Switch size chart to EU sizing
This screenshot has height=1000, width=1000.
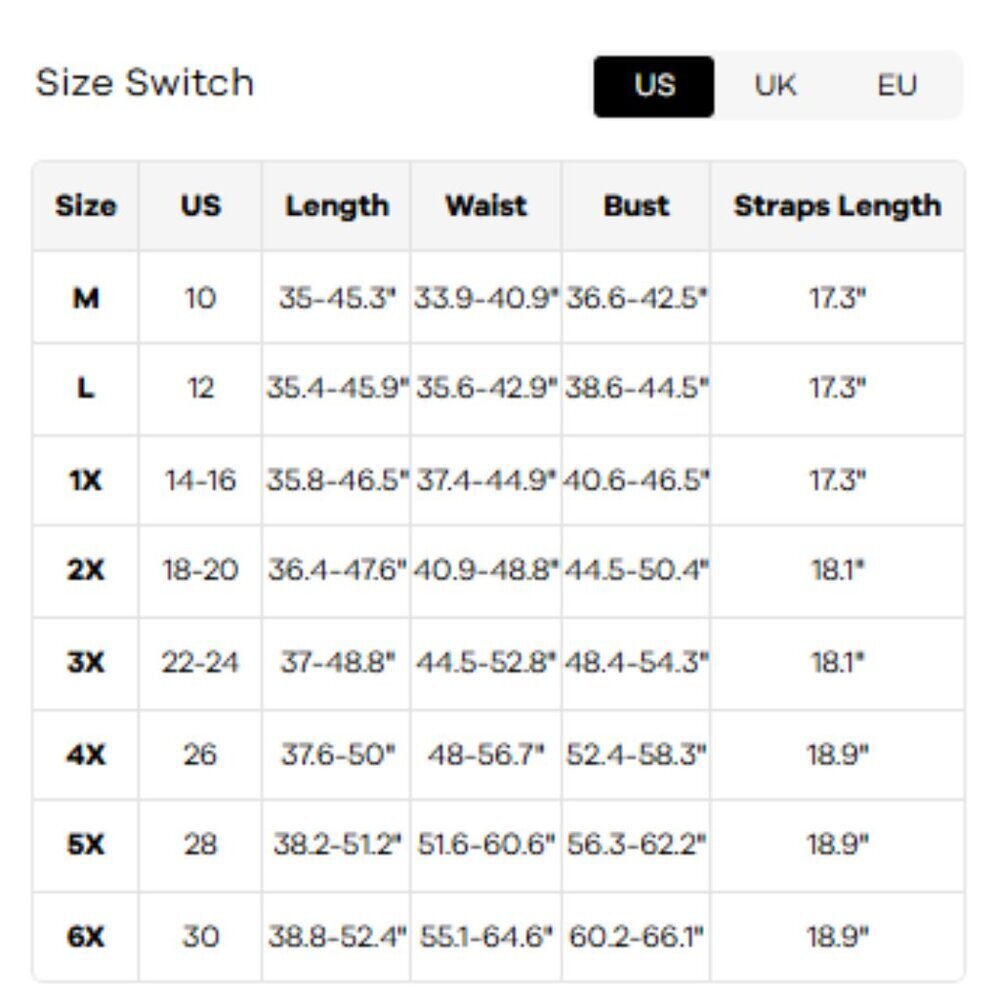(x=896, y=86)
